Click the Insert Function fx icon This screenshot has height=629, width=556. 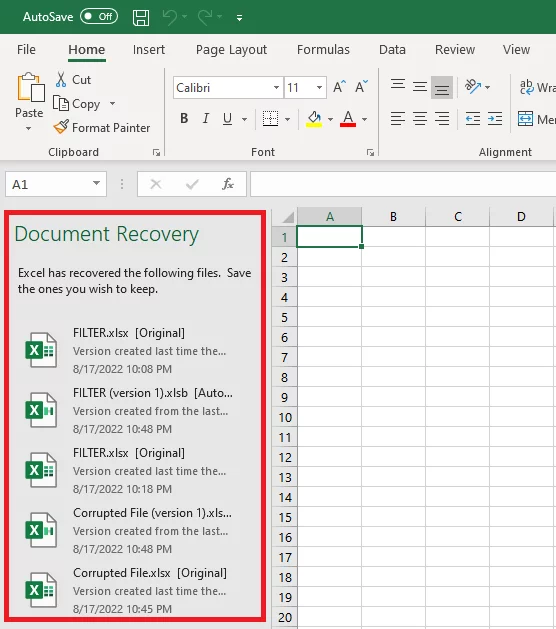(x=228, y=184)
